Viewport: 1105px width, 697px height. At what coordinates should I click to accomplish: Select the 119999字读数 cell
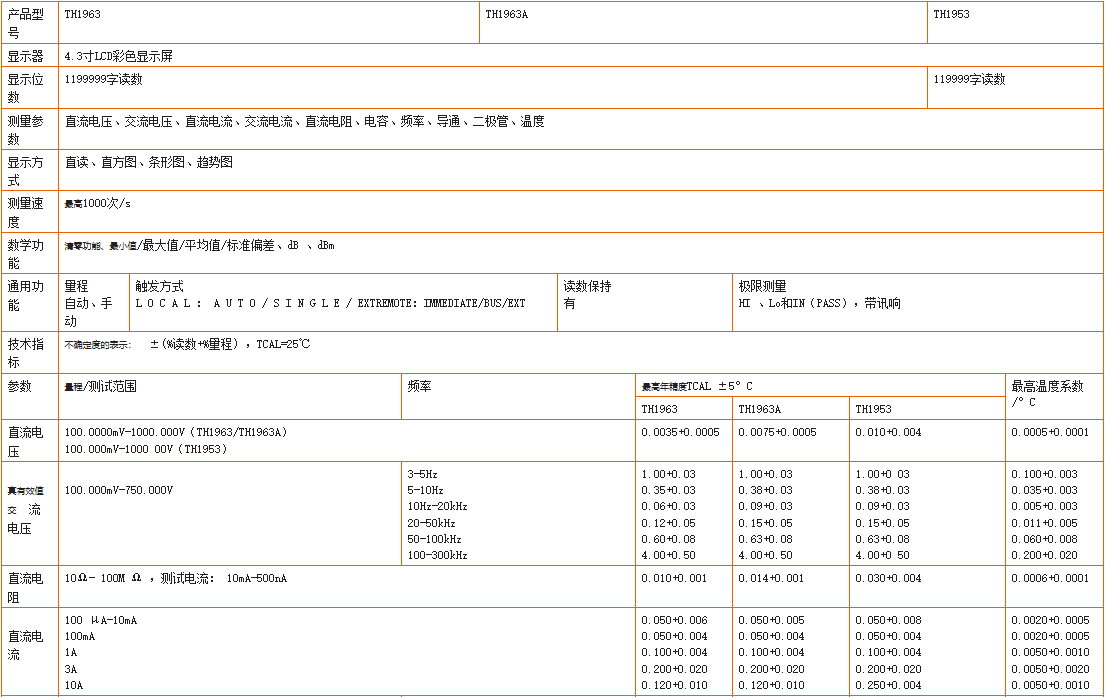[x=970, y=80]
